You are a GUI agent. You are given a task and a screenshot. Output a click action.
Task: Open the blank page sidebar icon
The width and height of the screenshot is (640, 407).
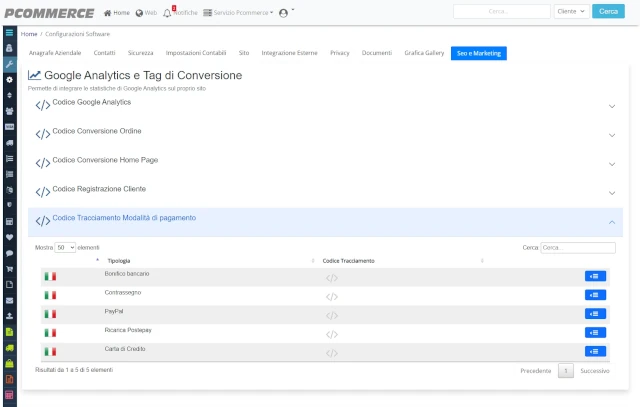tap(9, 285)
